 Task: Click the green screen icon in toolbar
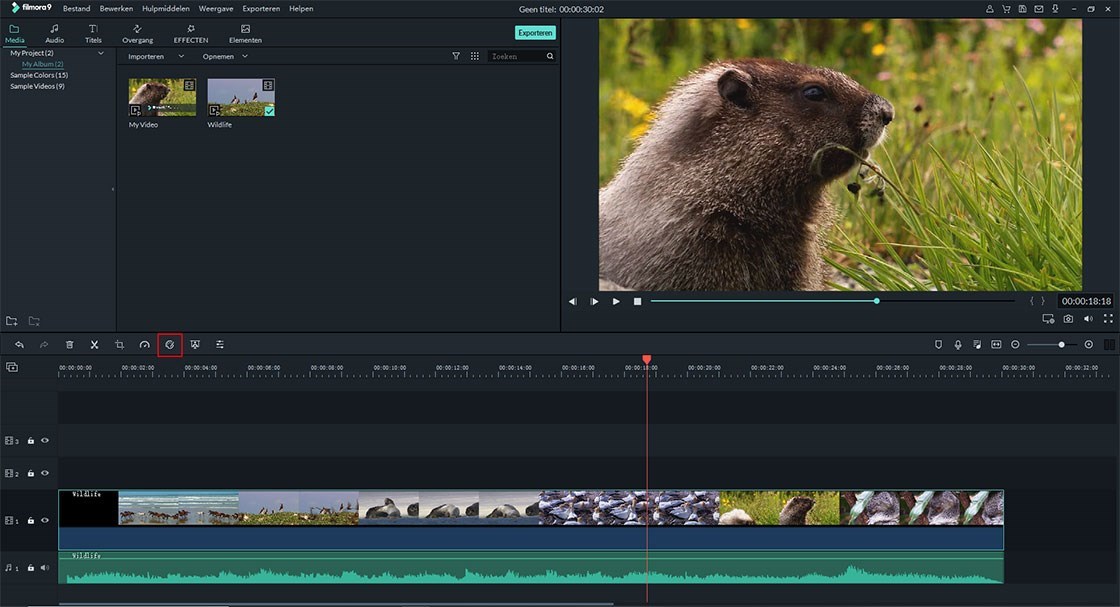195,345
